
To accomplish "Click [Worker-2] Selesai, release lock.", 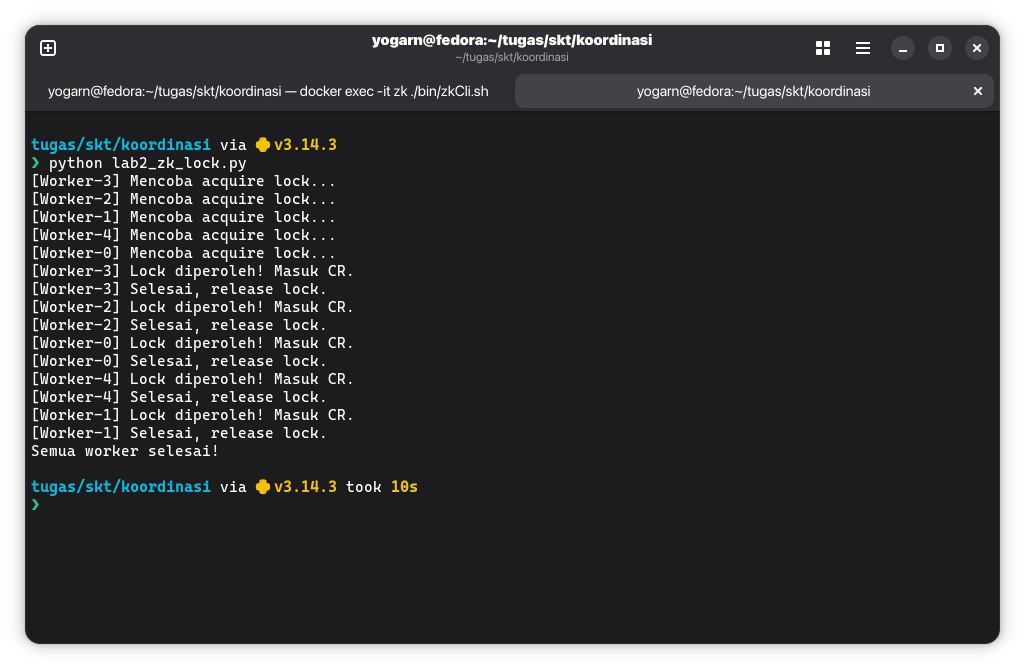I will (178, 325).
